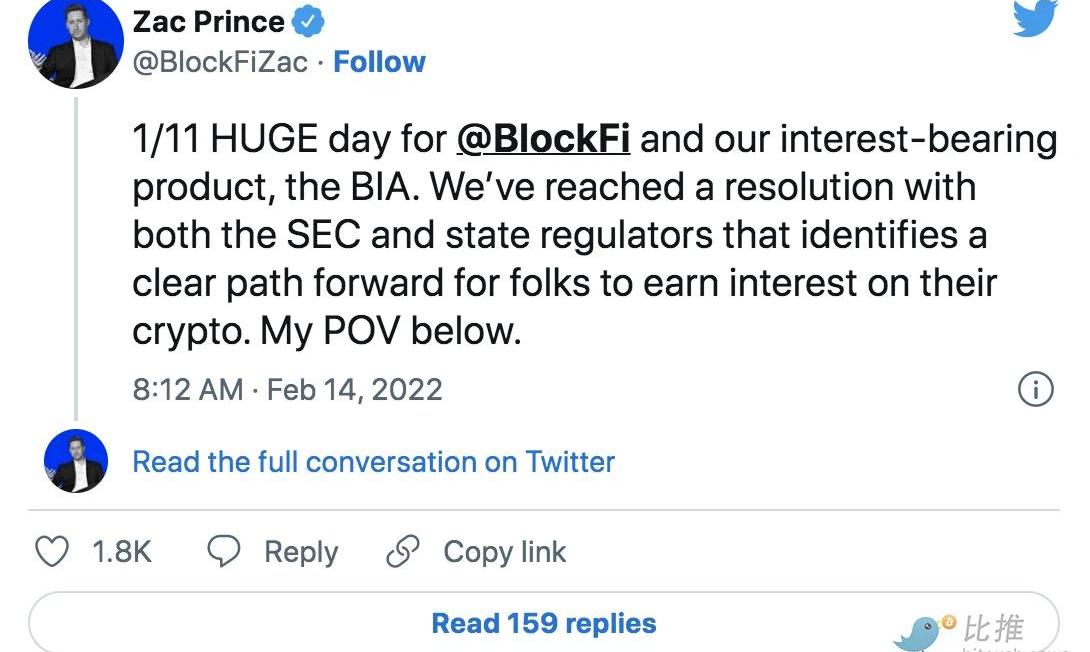The image size is (1090, 652).
Task: Open the tweet info circle icon
Action: coord(1035,389)
